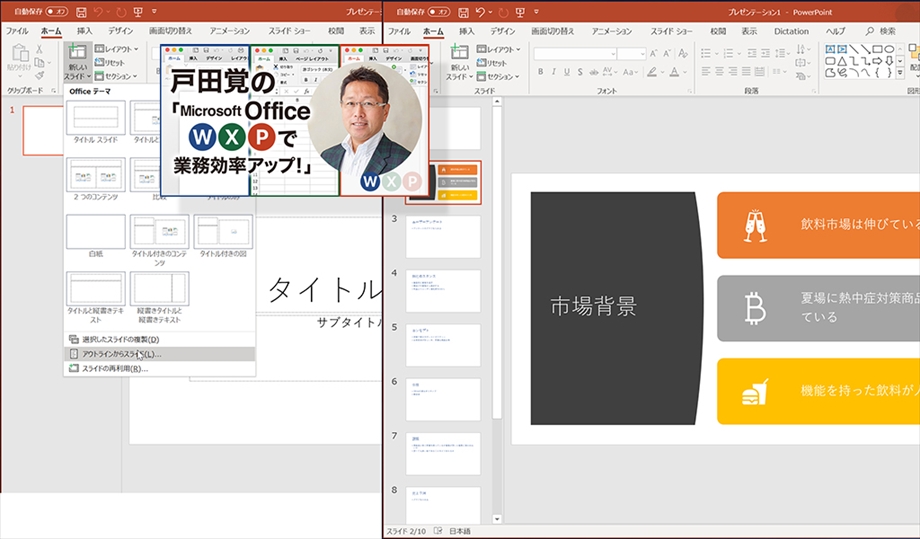Open アニメーション tab in right window
This screenshot has height=539, width=920.
(611, 31)
